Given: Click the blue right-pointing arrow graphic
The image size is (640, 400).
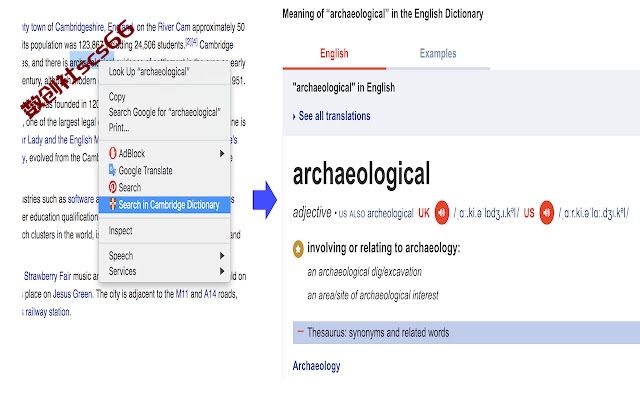Looking at the screenshot, I should point(265,200).
